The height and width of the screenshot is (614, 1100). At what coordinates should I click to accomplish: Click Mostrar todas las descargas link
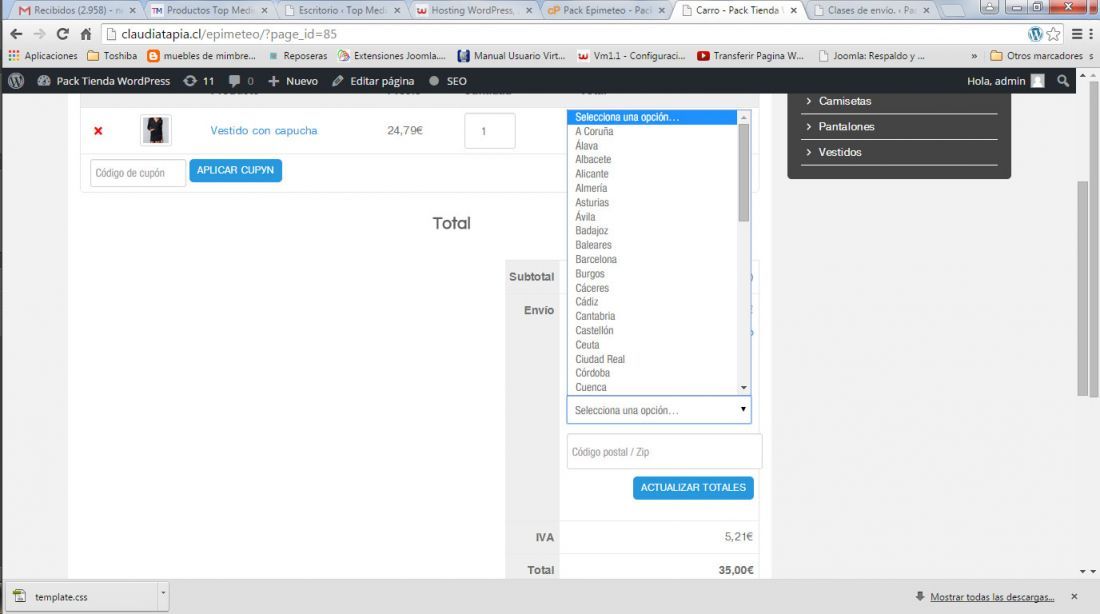992,597
